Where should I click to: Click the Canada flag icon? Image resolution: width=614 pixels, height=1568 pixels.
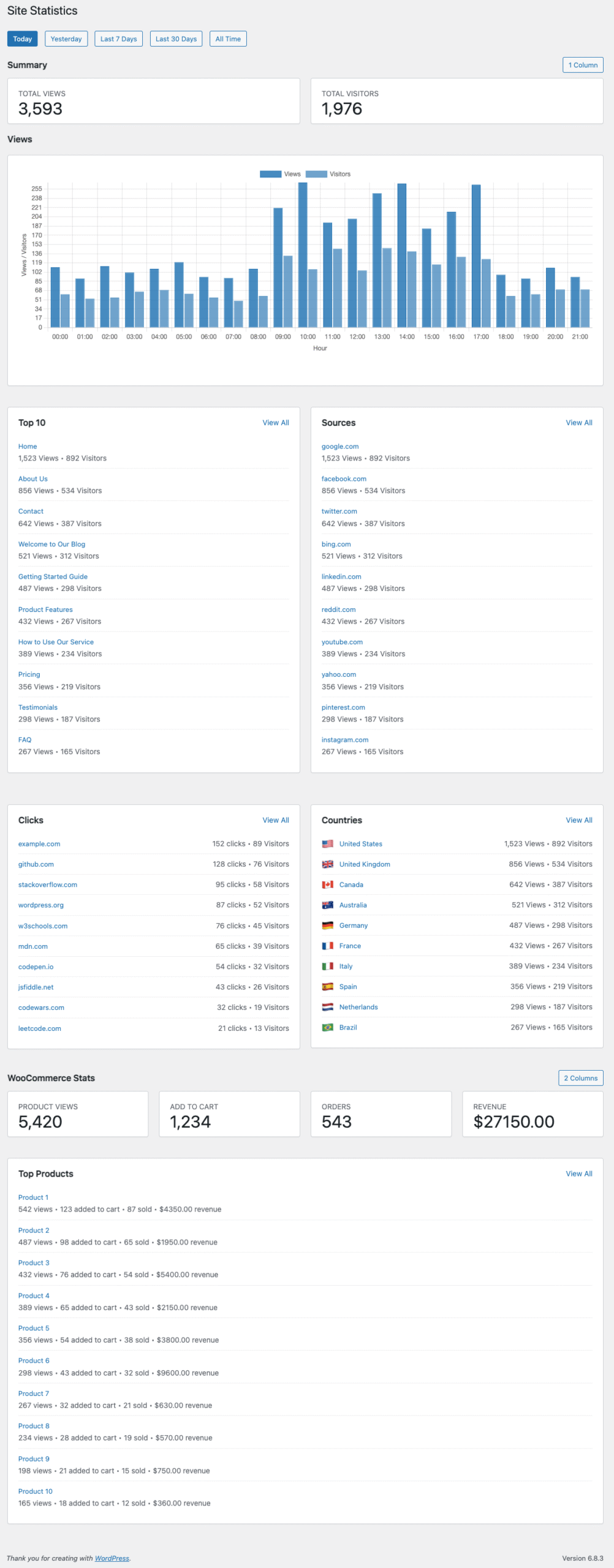(328, 884)
